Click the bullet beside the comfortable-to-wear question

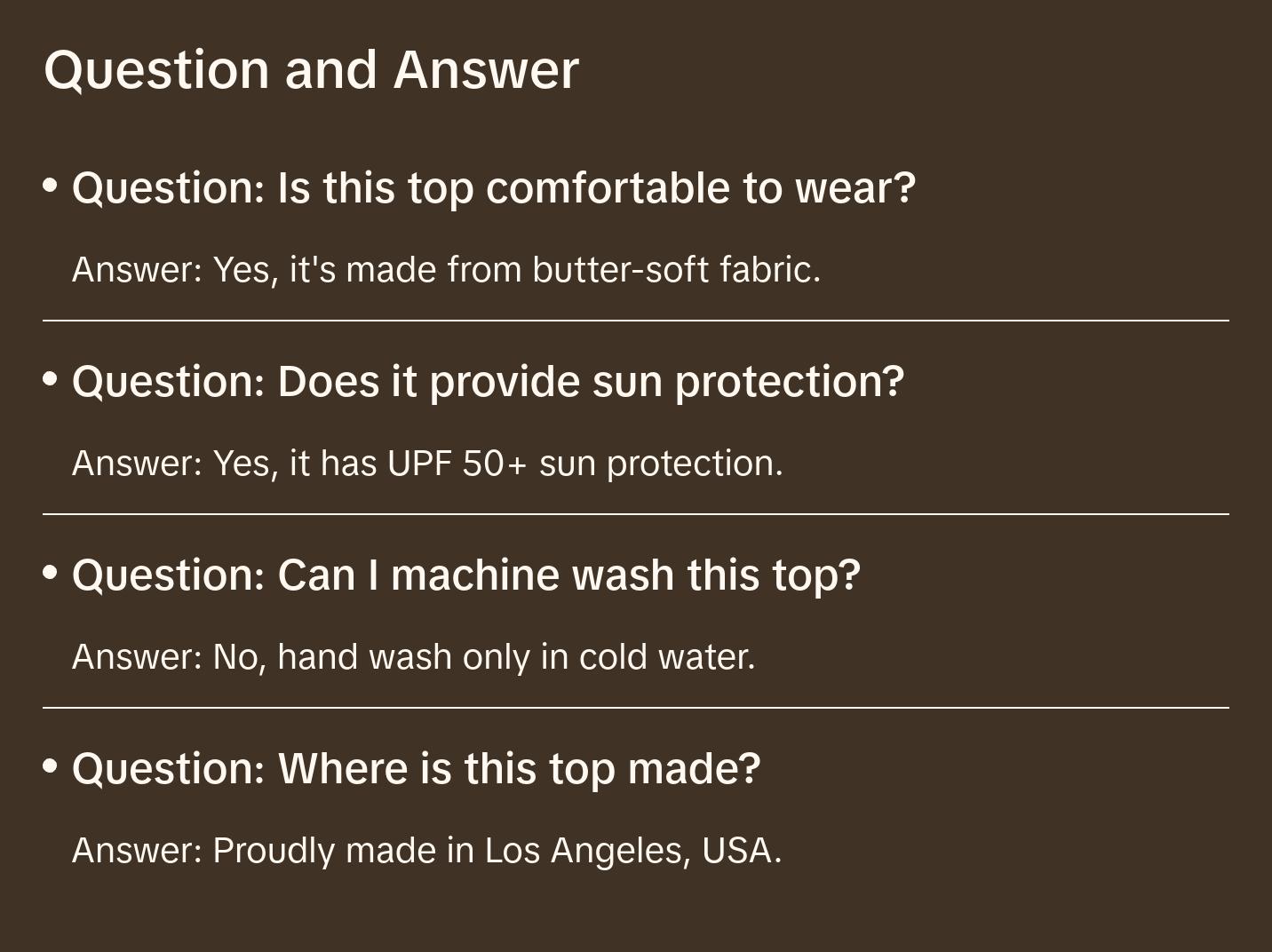(x=51, y=186)
